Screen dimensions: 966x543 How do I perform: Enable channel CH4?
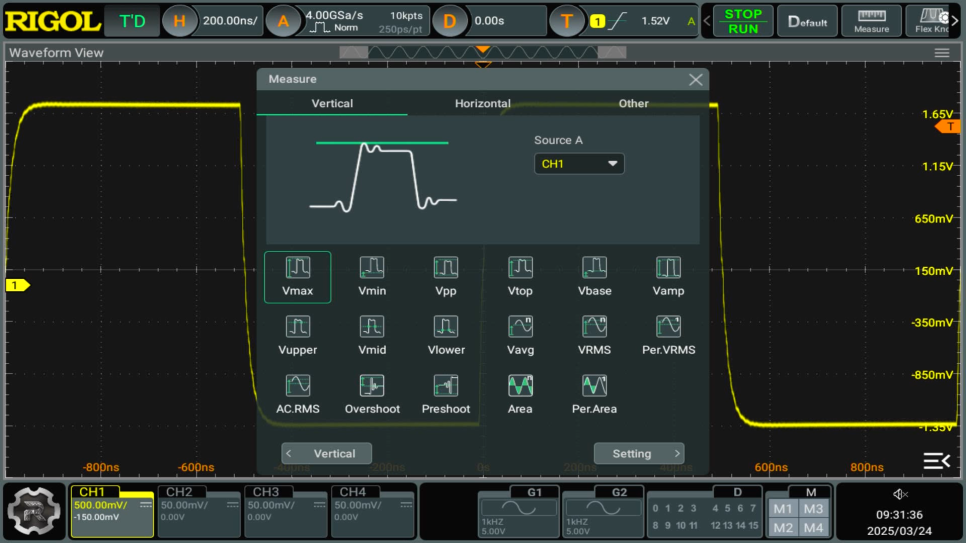[372, 511]
